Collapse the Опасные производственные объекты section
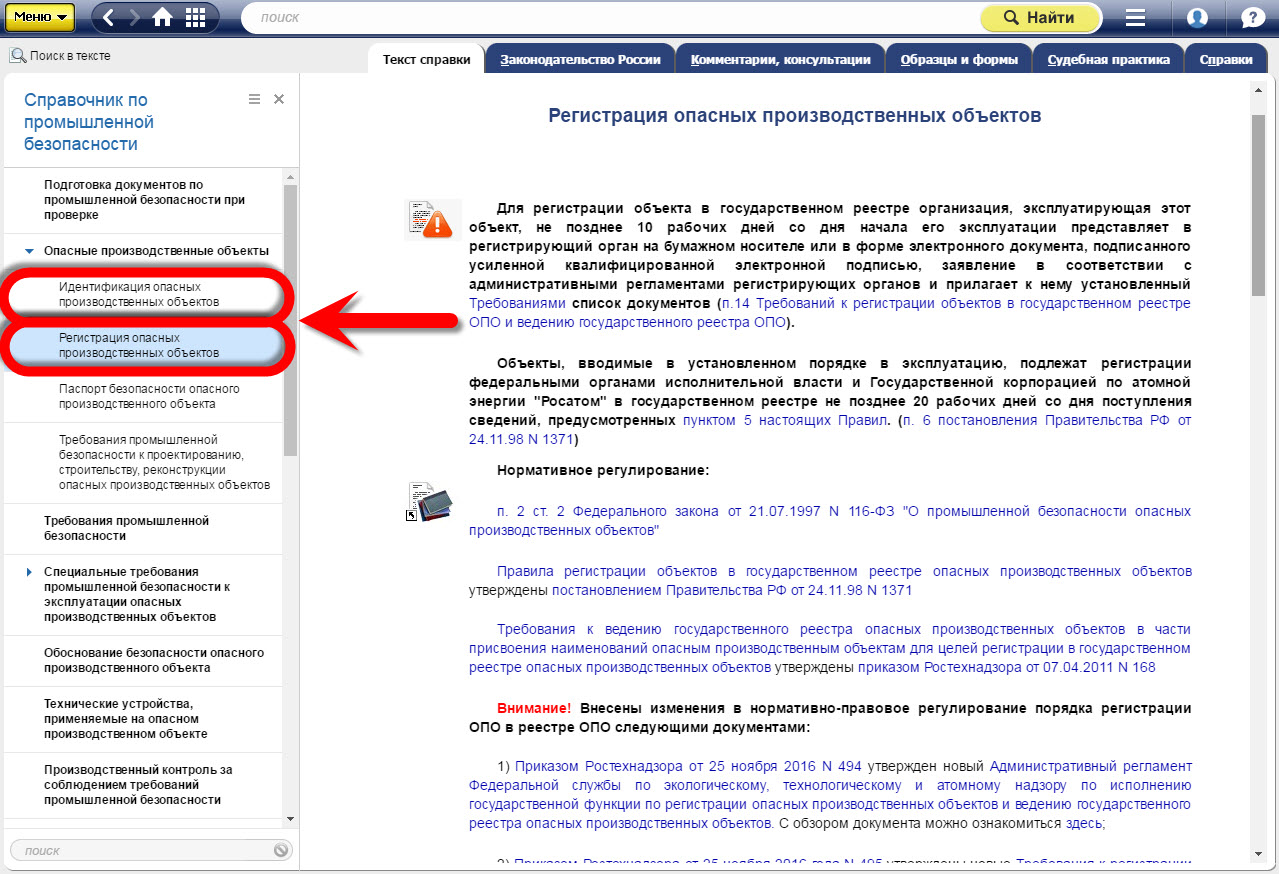This screenshot has height=874, width=1279. 29,251
